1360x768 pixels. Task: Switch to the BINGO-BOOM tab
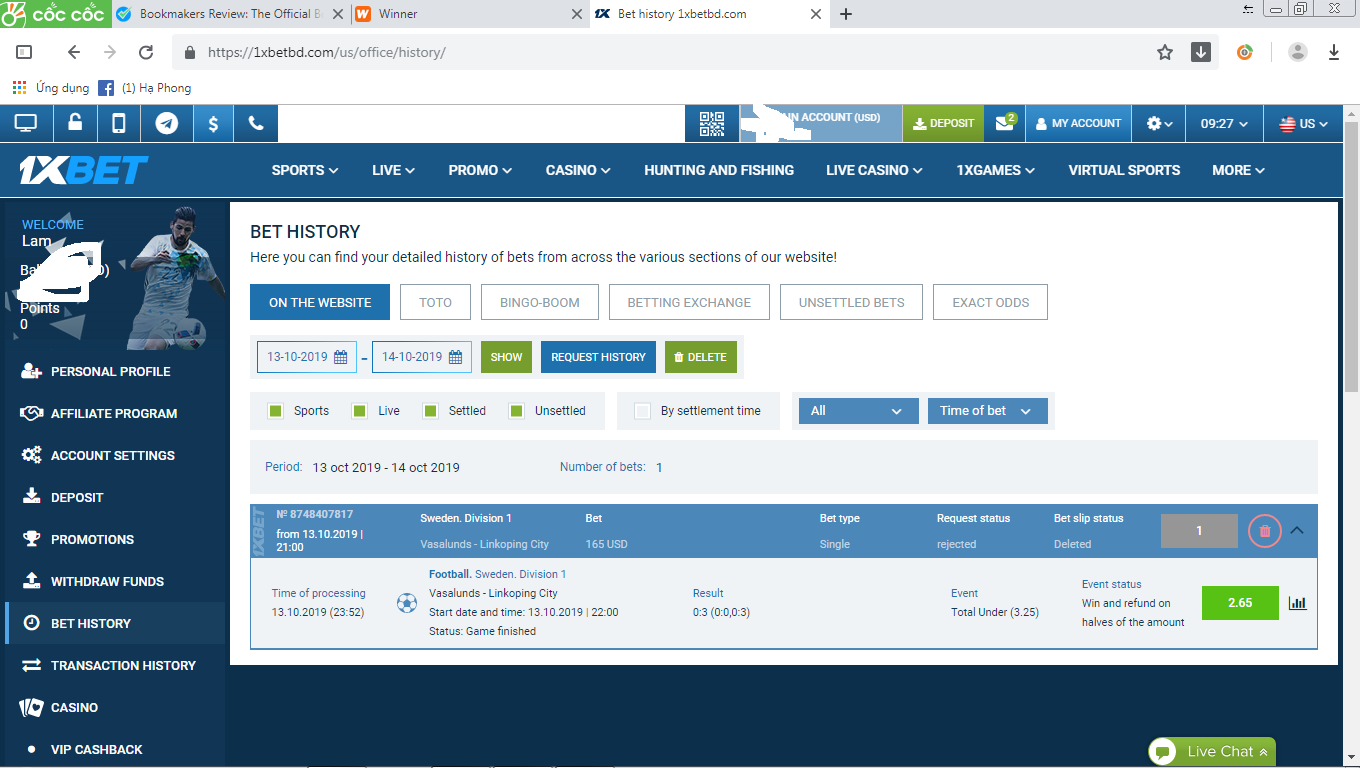click(x=540, y=302)
